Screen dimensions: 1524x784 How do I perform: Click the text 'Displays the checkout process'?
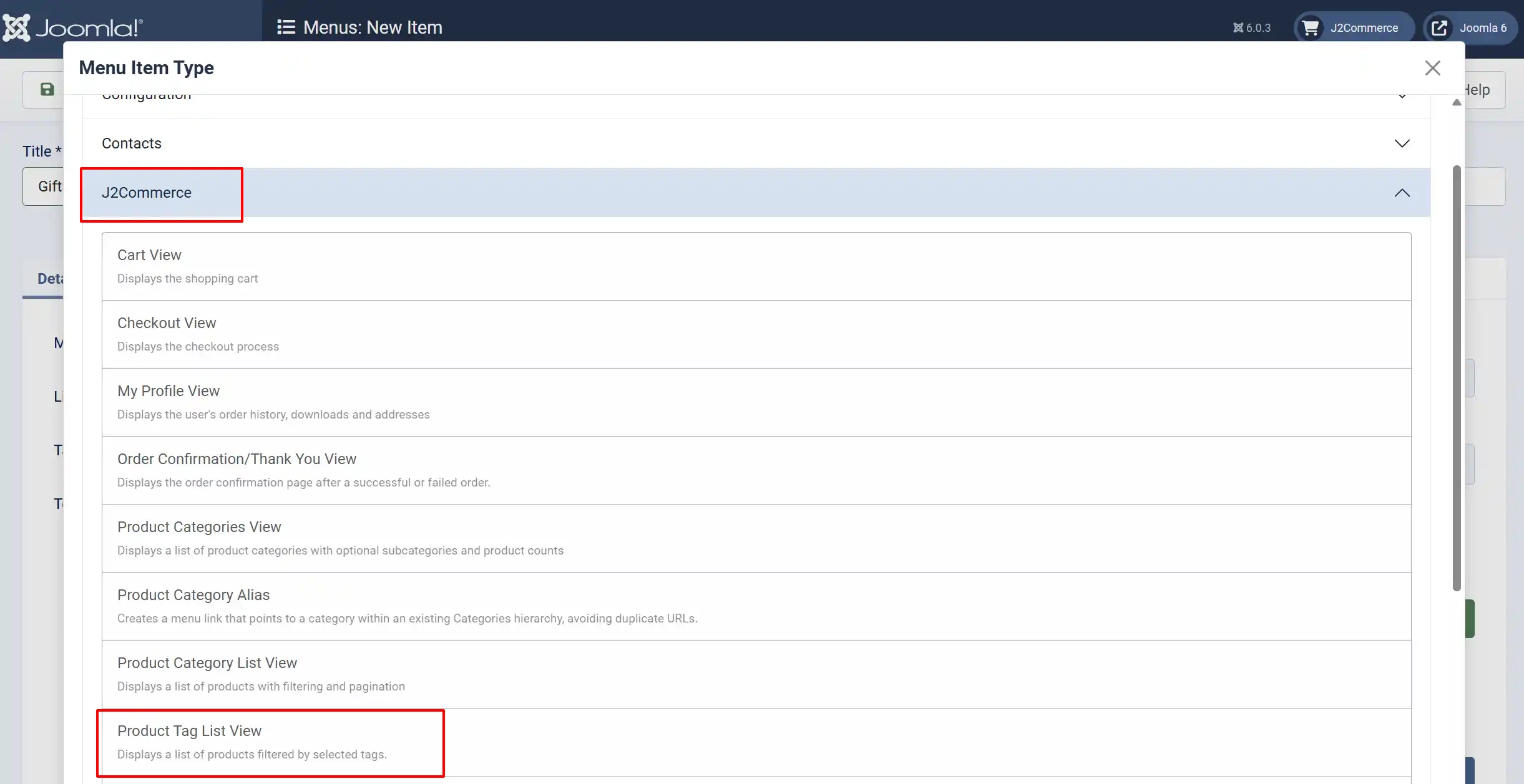pyautogui.click(x=198, y=347)
